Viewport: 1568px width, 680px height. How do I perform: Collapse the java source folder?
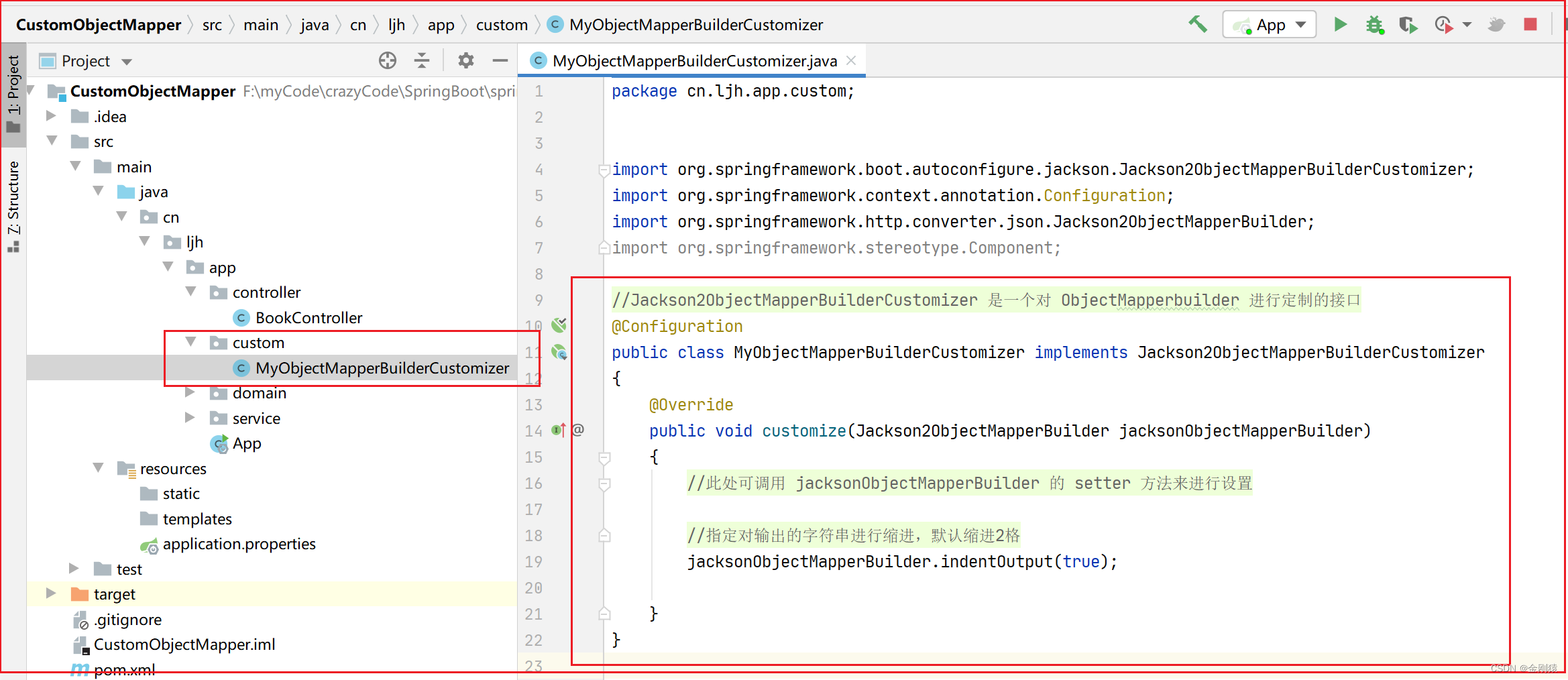(99, 191)
